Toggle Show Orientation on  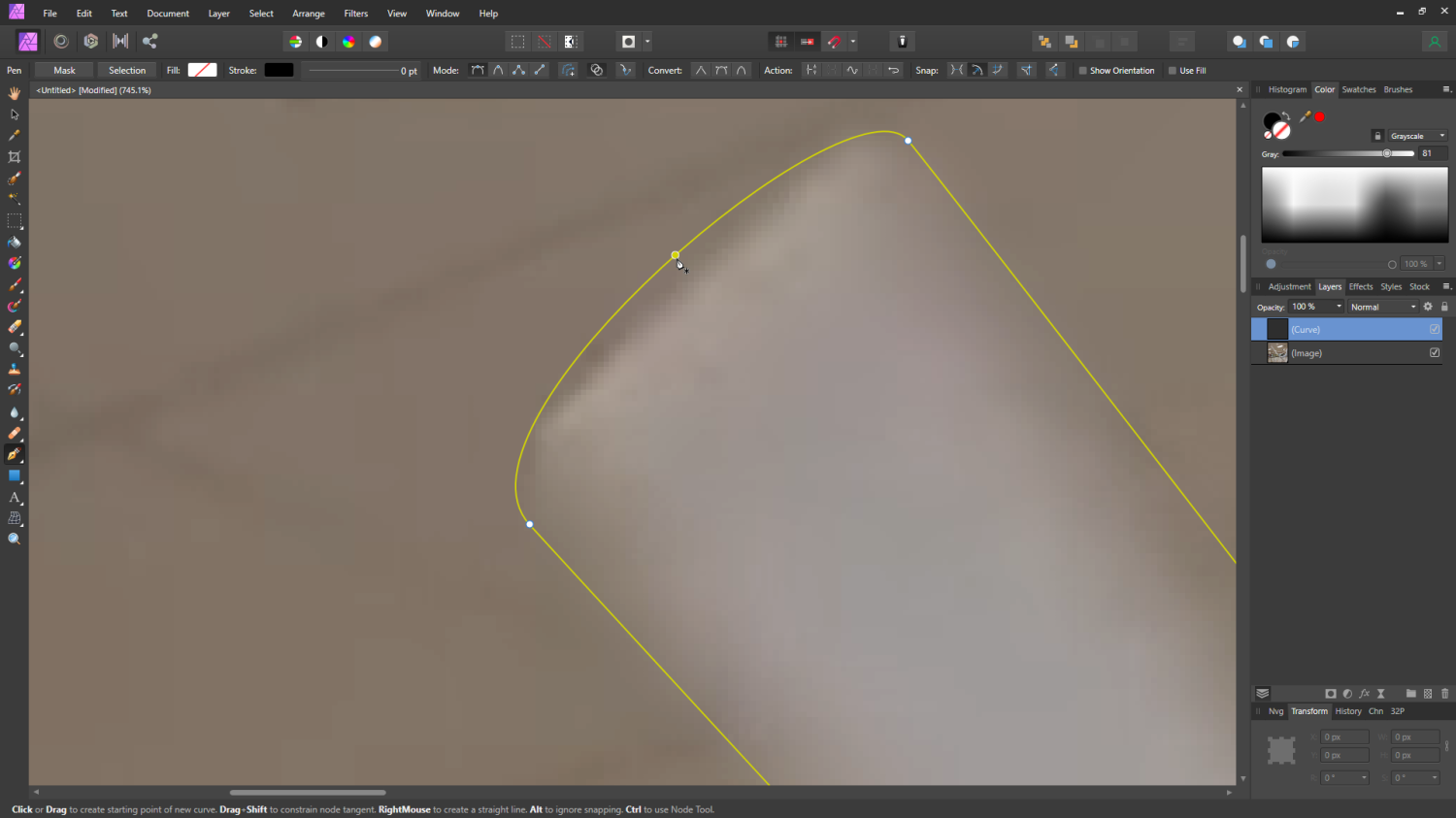(x=1080, y=70)
